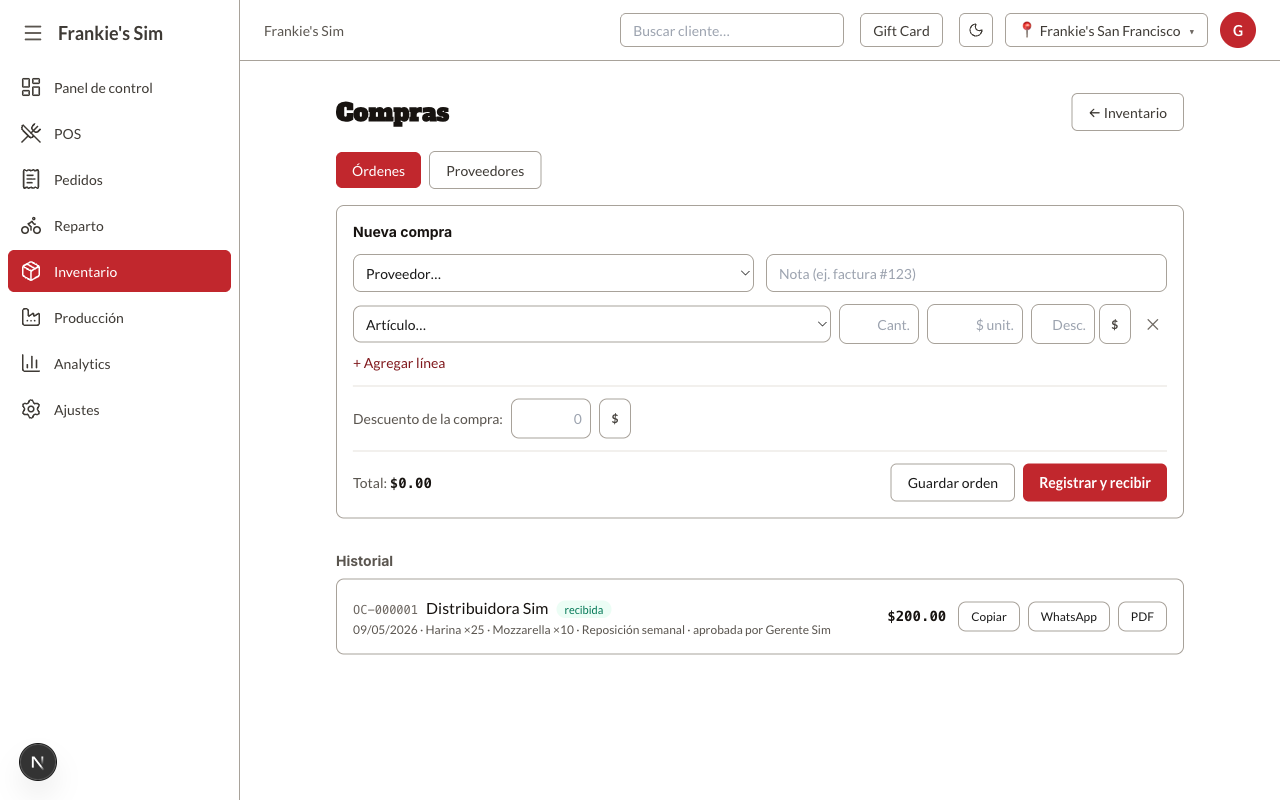Viewport: 1280px width, 800px height.
Task: Toggle the line discount $ unit button
Action: point(1115,325)
